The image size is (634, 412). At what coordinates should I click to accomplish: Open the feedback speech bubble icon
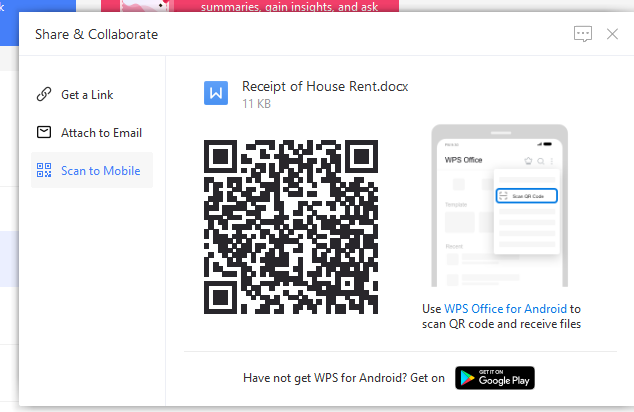coord(583,34)
